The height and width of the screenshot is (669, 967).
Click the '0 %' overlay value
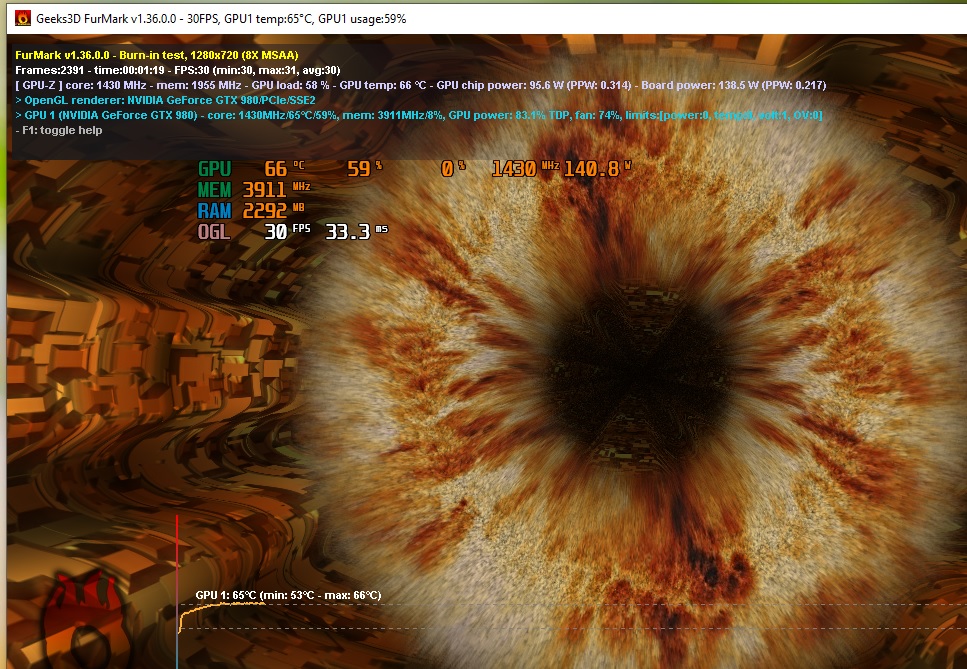[x=453, y=169]
